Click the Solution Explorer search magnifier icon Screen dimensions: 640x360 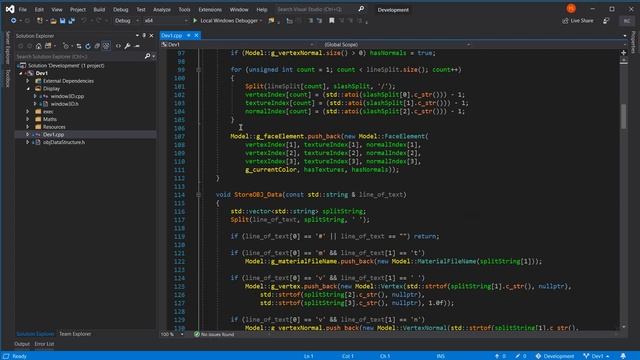pos(147,56)
